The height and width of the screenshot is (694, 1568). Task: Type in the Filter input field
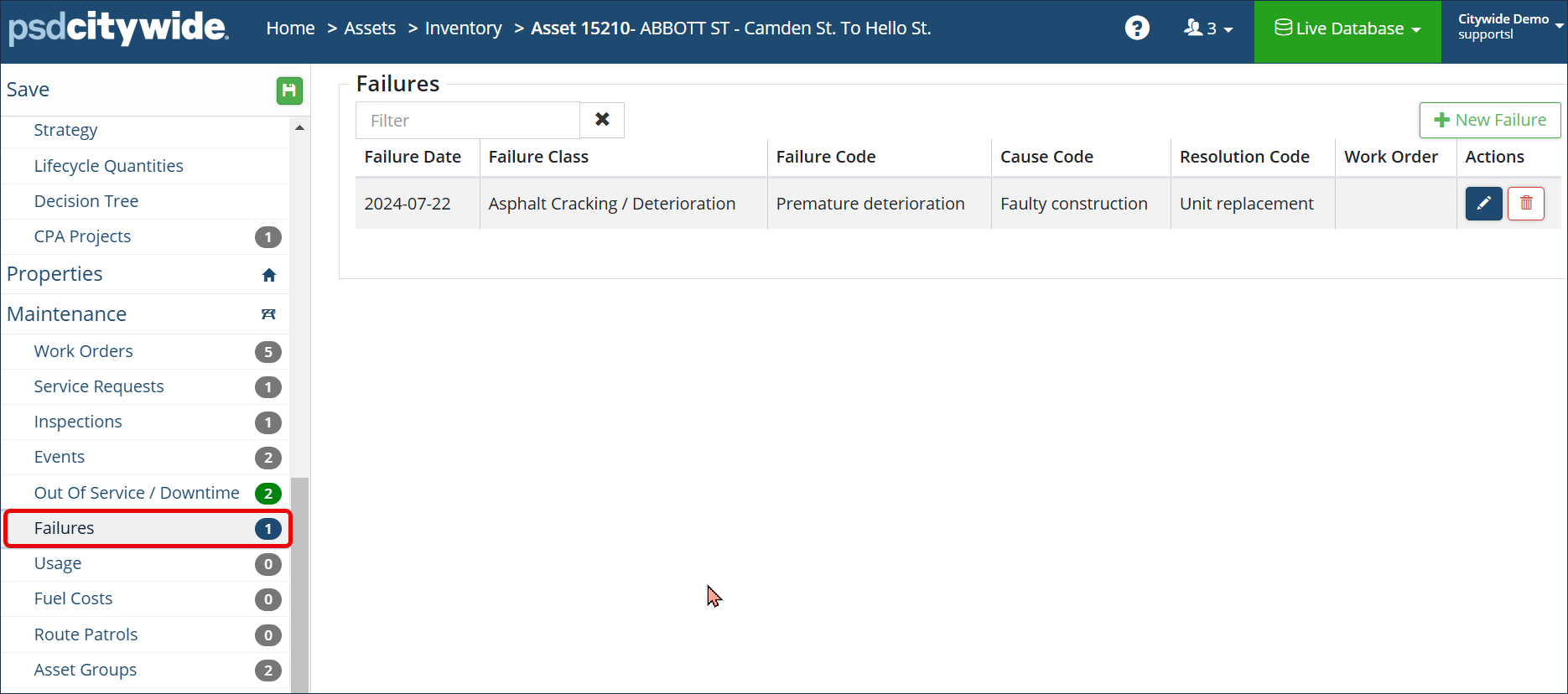pyautogui.click(x=467, y=120)
